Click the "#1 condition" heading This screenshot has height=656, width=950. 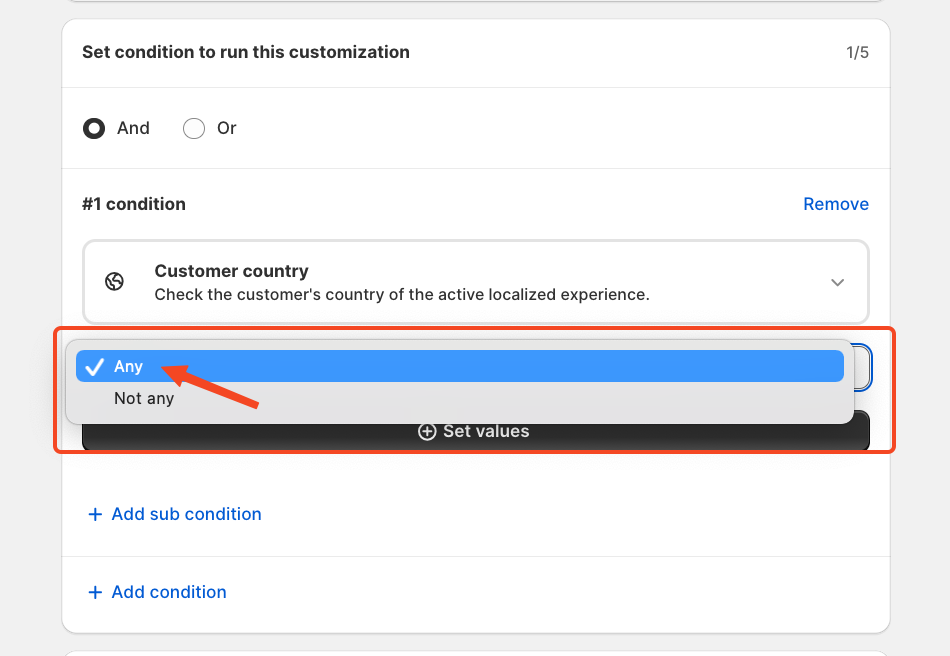click(134, 204)
